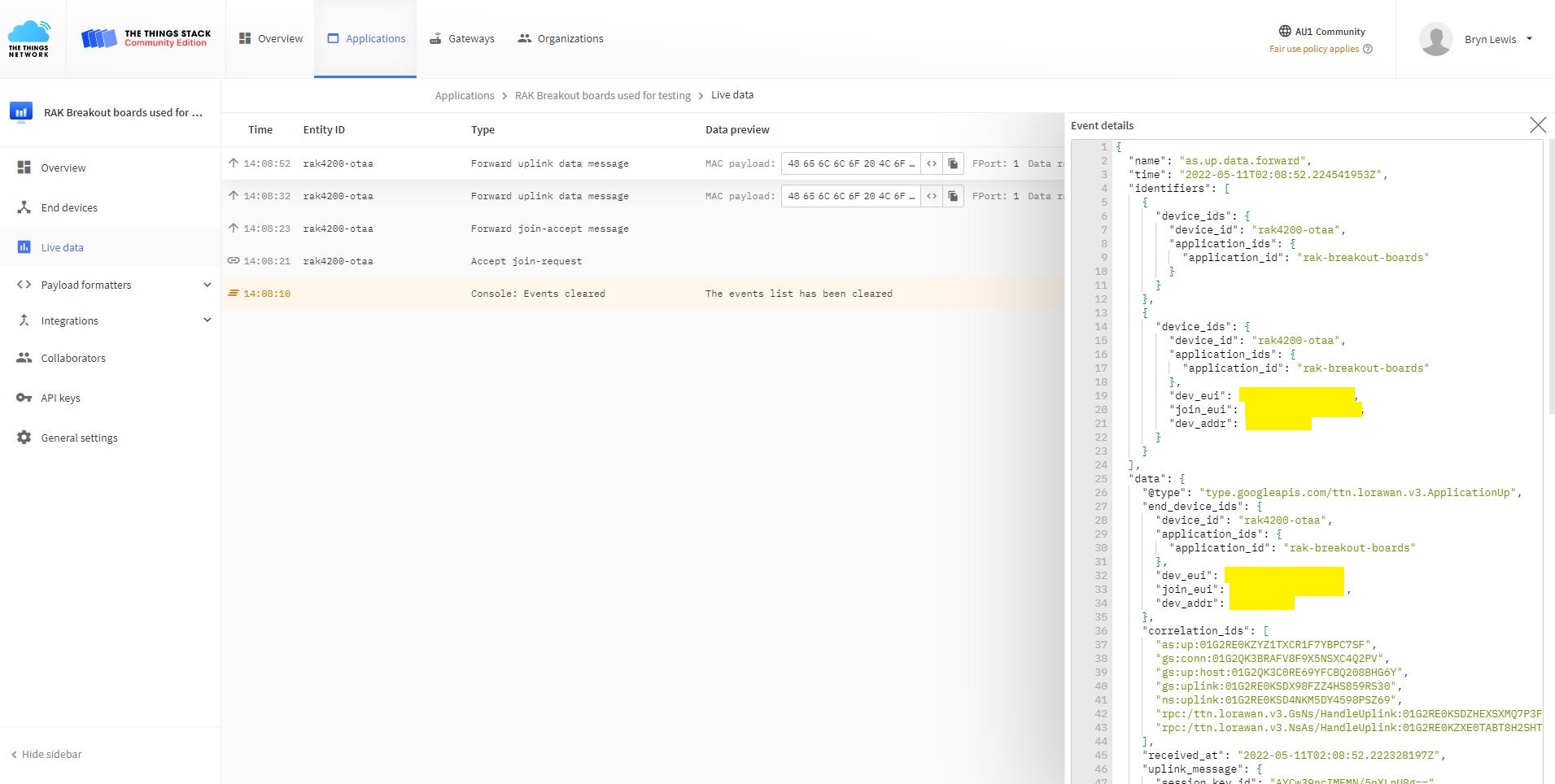Click the fair use policy help icon
This screenshot has width=1555, height=784.
(1368, 49)
